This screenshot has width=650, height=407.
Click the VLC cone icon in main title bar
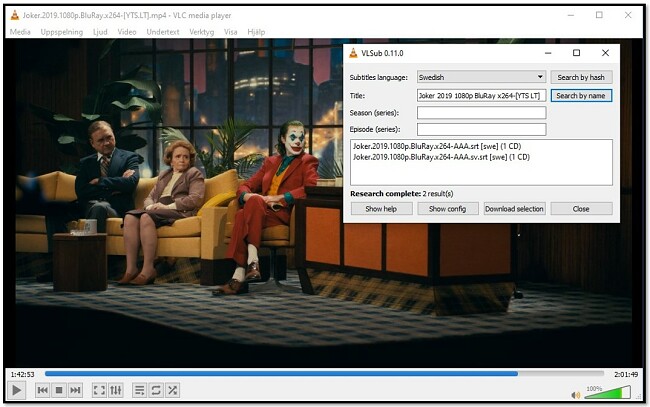[15, 15]
